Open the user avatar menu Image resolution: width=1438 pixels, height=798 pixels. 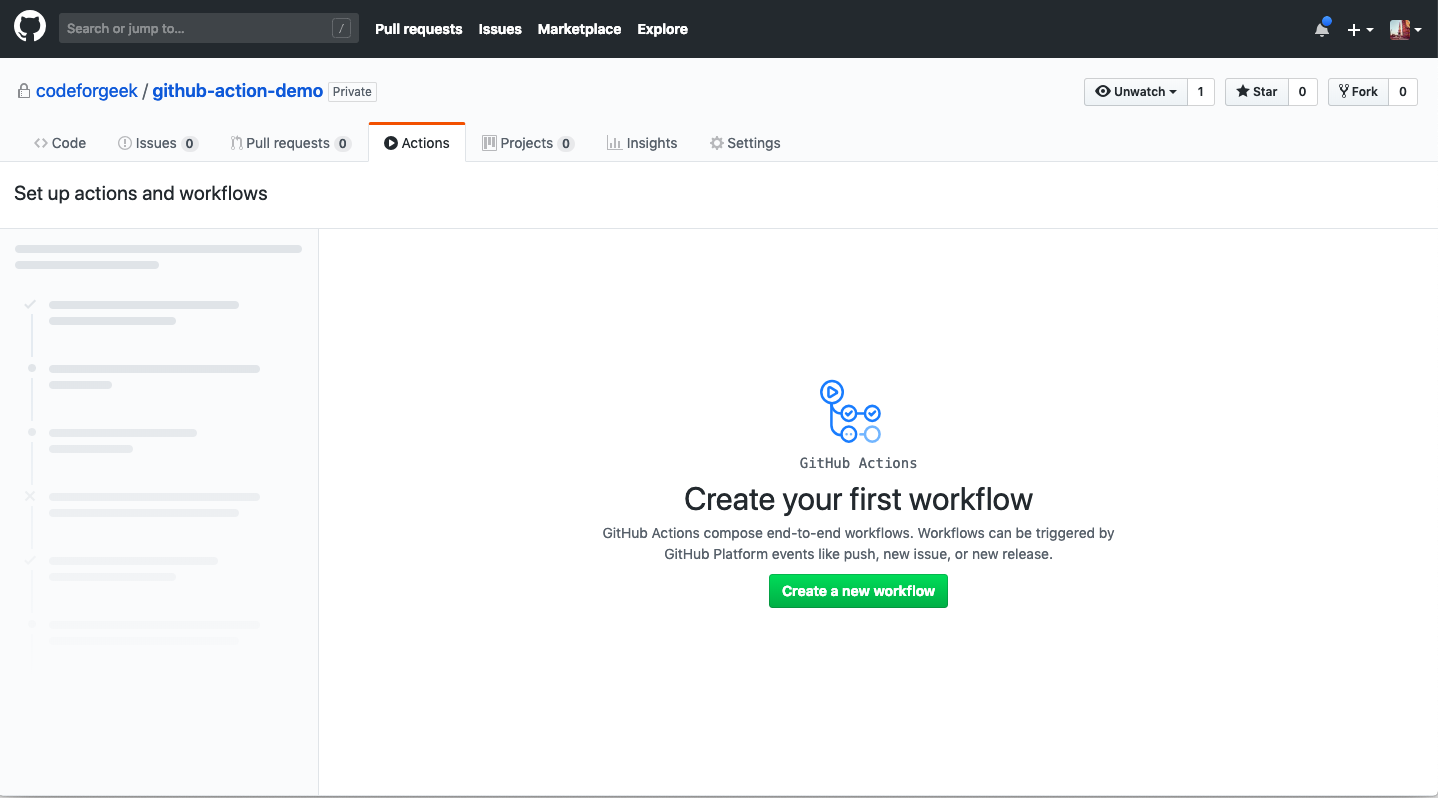[1405, 29]
